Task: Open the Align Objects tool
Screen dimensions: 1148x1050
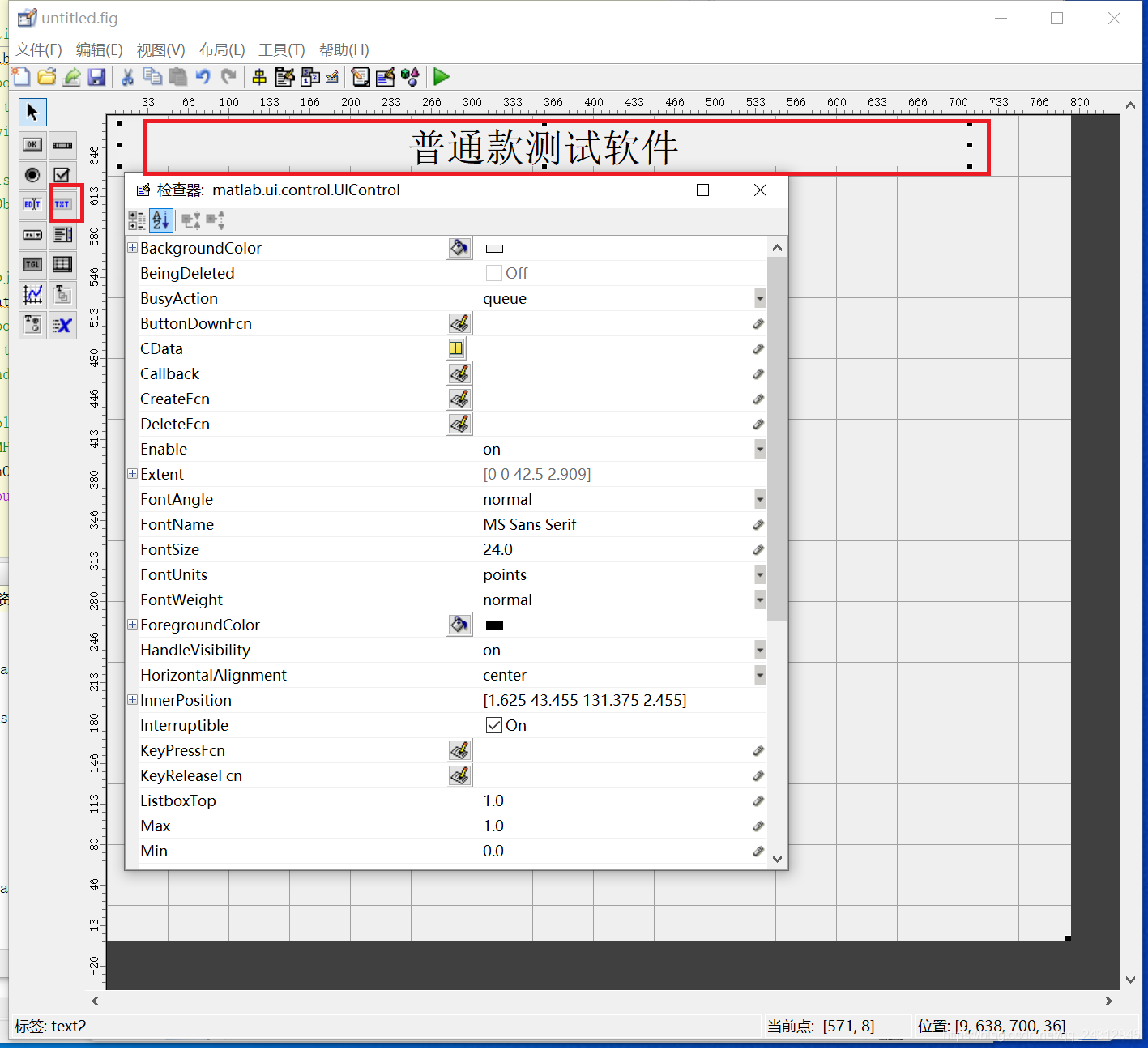Action: click(x=259, y=77)
